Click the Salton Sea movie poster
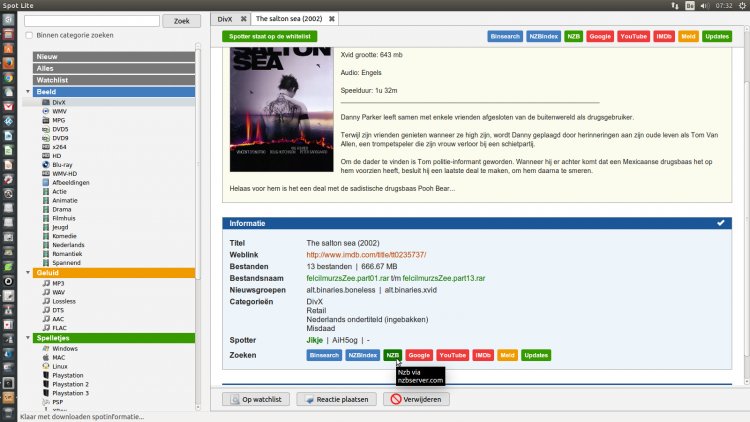Screen dimensions: 750x422 coord(281,110)
